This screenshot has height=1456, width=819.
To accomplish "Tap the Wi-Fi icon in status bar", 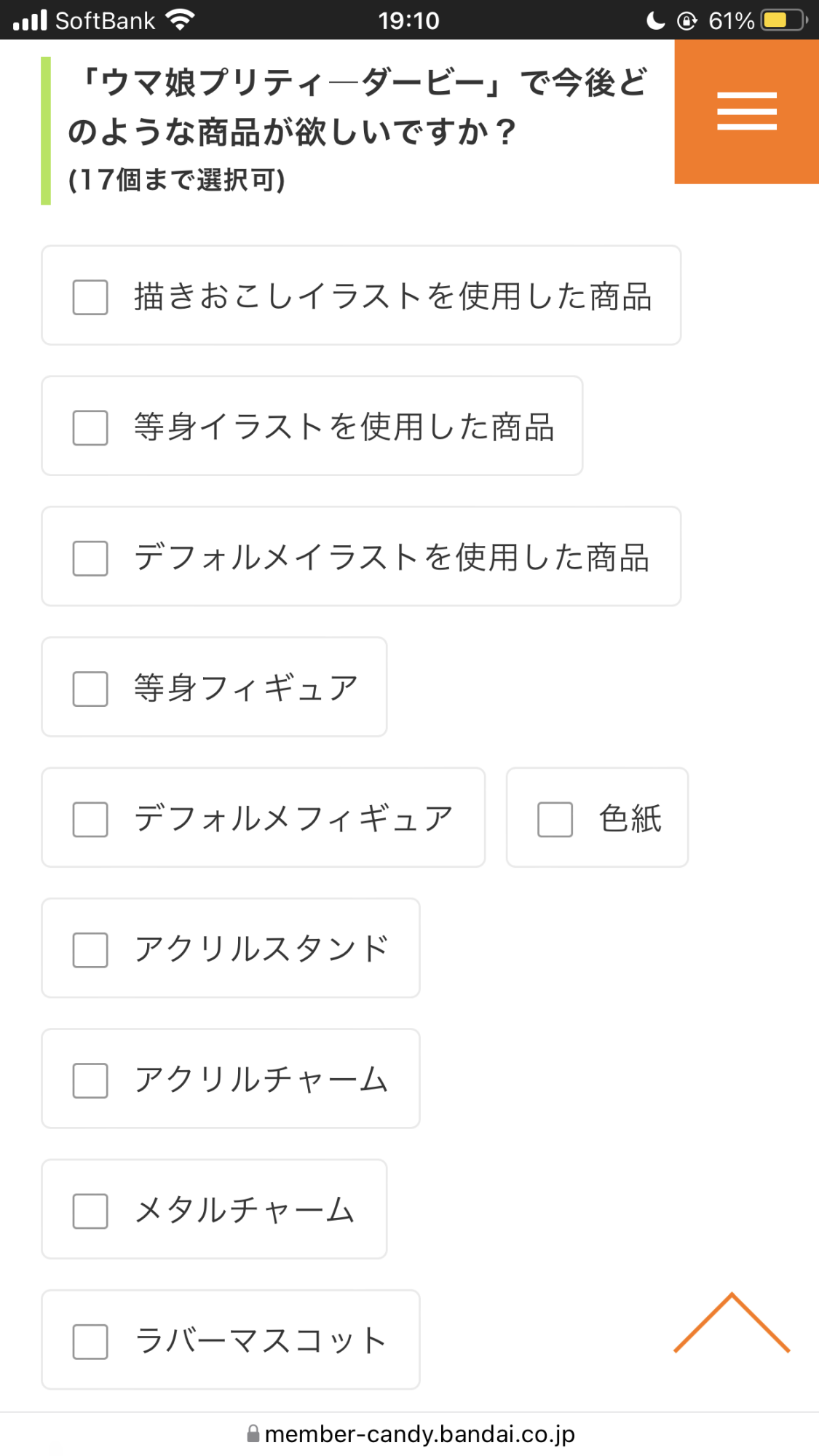I will tap(180, 20).
